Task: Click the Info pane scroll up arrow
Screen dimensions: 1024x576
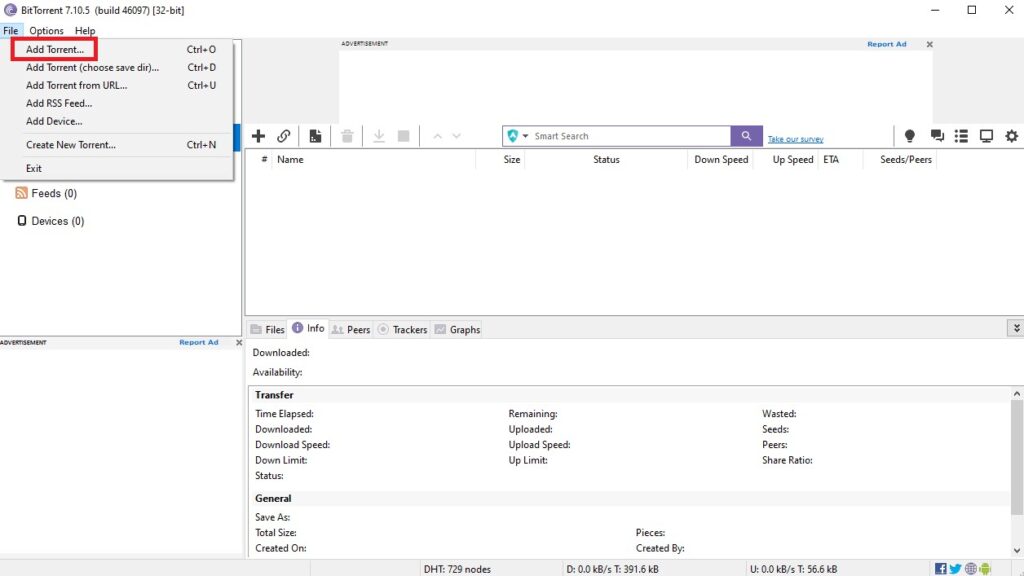Action: pos(1017,394)
